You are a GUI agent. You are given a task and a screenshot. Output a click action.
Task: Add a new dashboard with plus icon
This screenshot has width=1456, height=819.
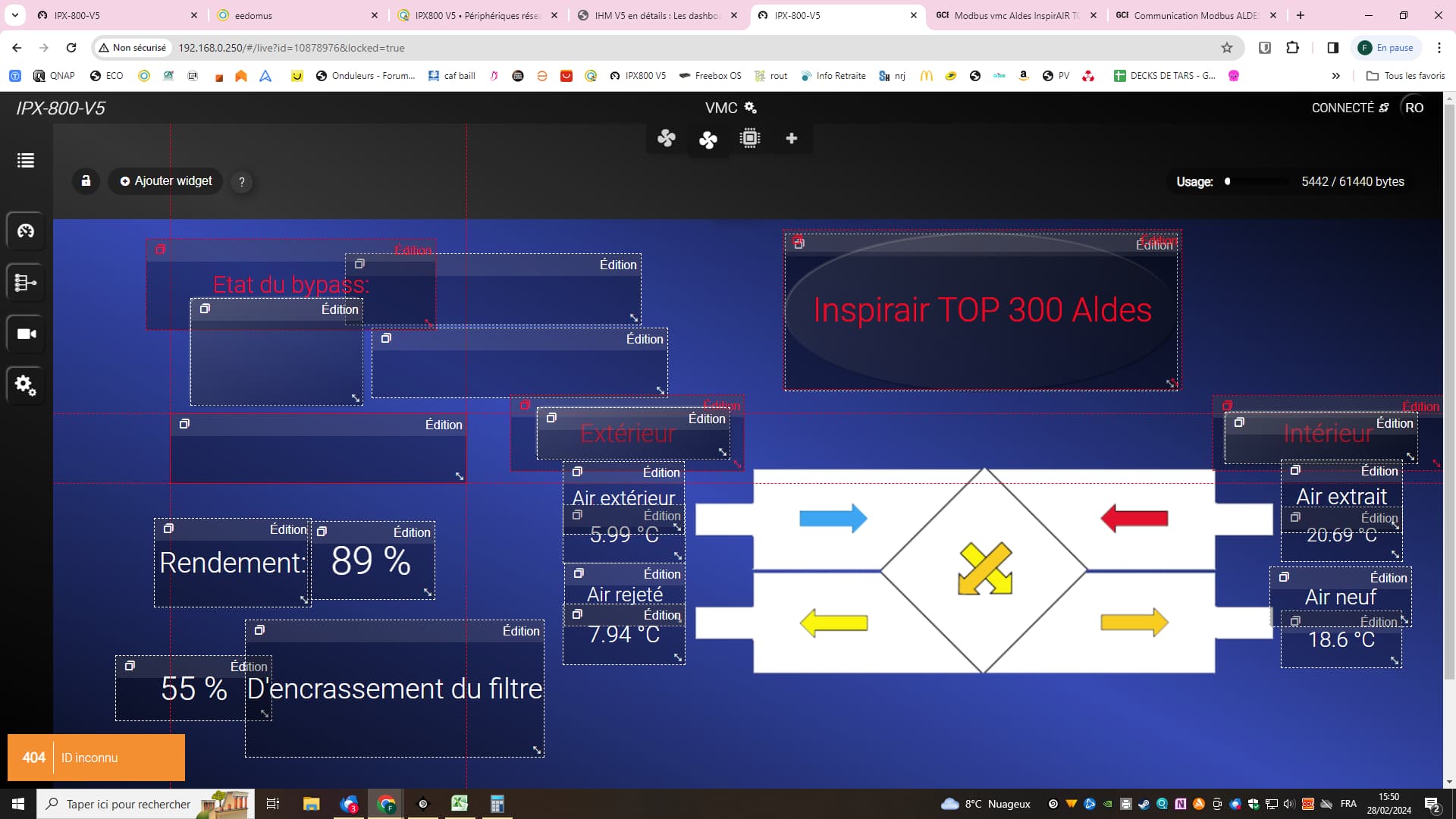792,138
